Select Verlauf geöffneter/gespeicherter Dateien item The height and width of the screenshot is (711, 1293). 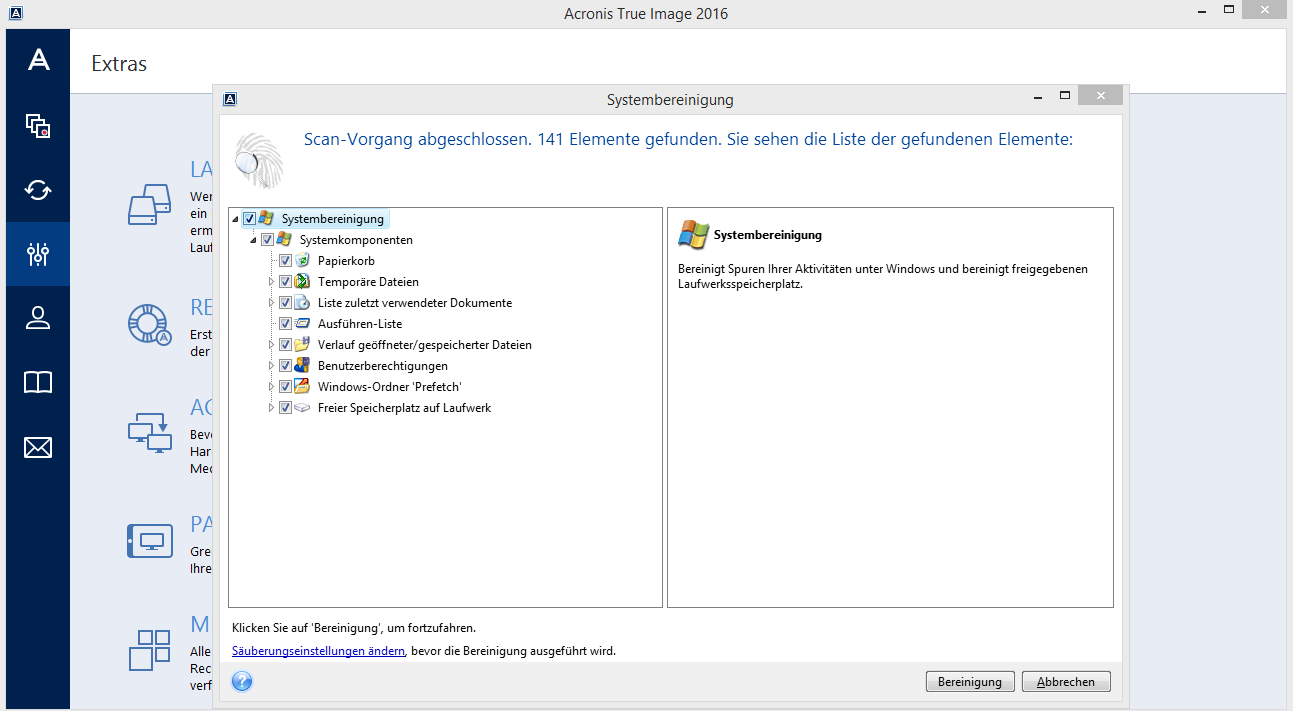[x=424, y=345]
